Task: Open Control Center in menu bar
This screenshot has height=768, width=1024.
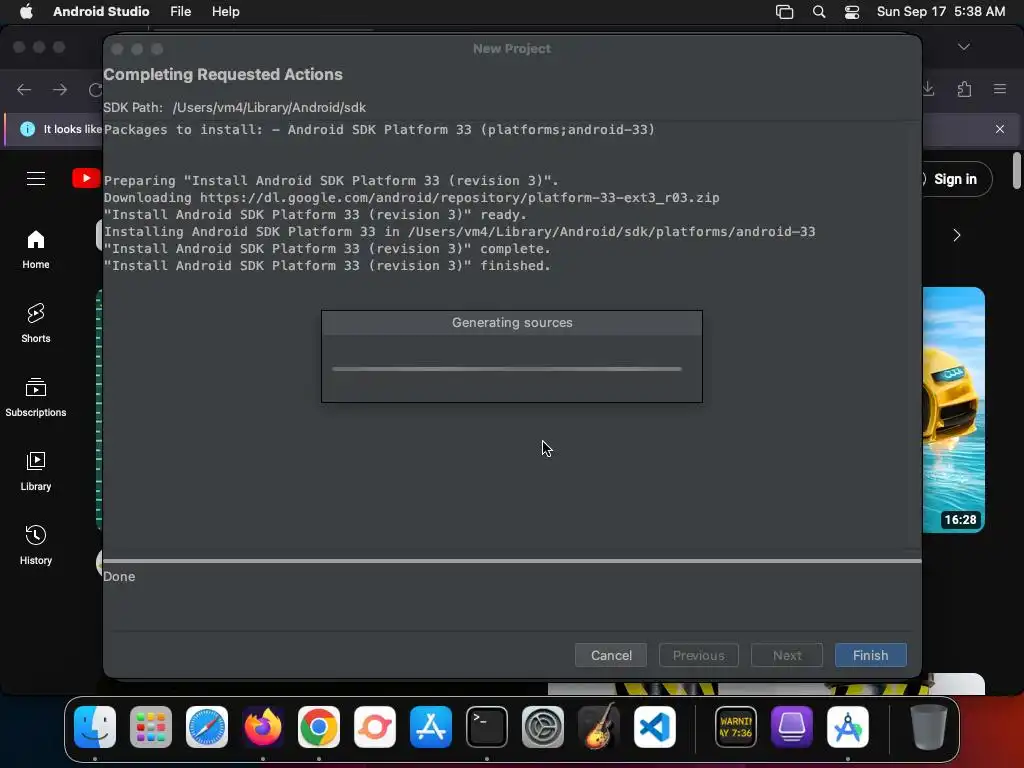Action: (852, 12)
